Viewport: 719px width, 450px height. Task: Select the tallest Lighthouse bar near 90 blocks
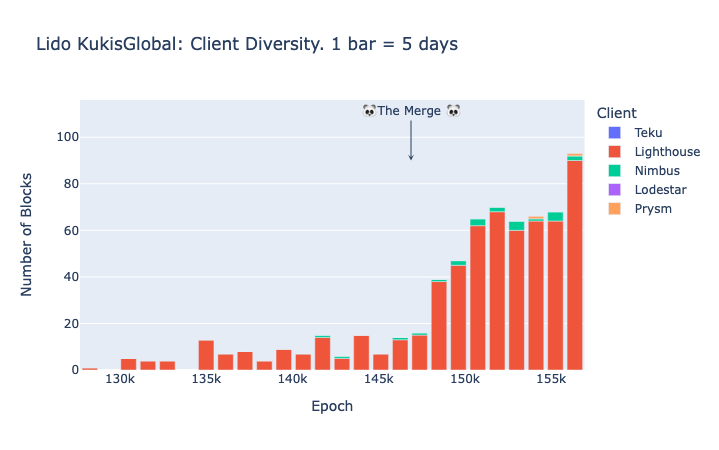click(575, 265)
